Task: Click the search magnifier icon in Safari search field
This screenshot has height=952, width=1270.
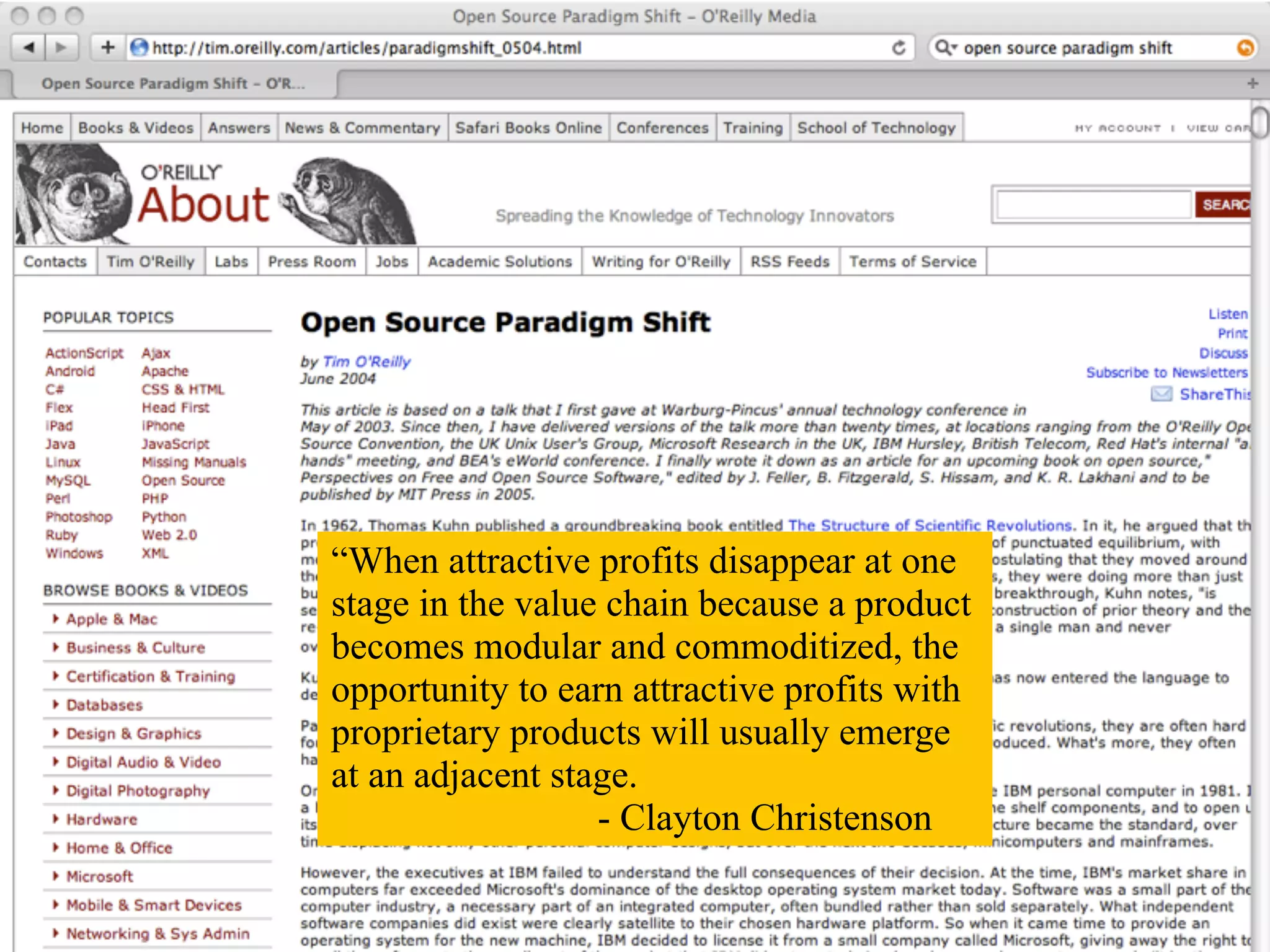Action: coord(944,48)
